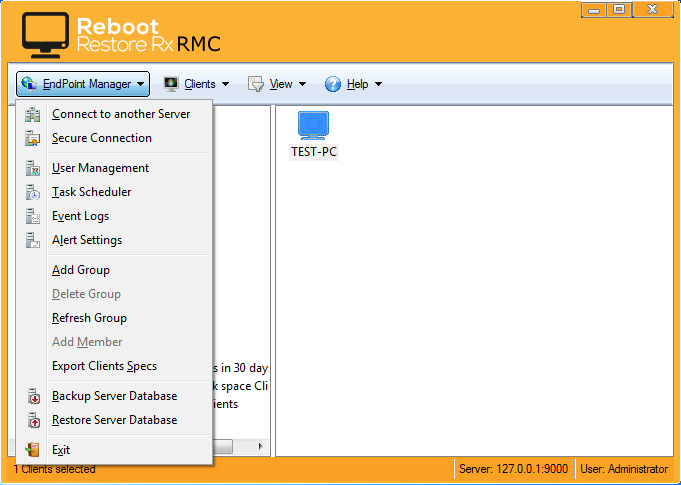Viewport: 681px width, 485px height.
Task: Choose Export Clients Specs
Action: (114, 366)
